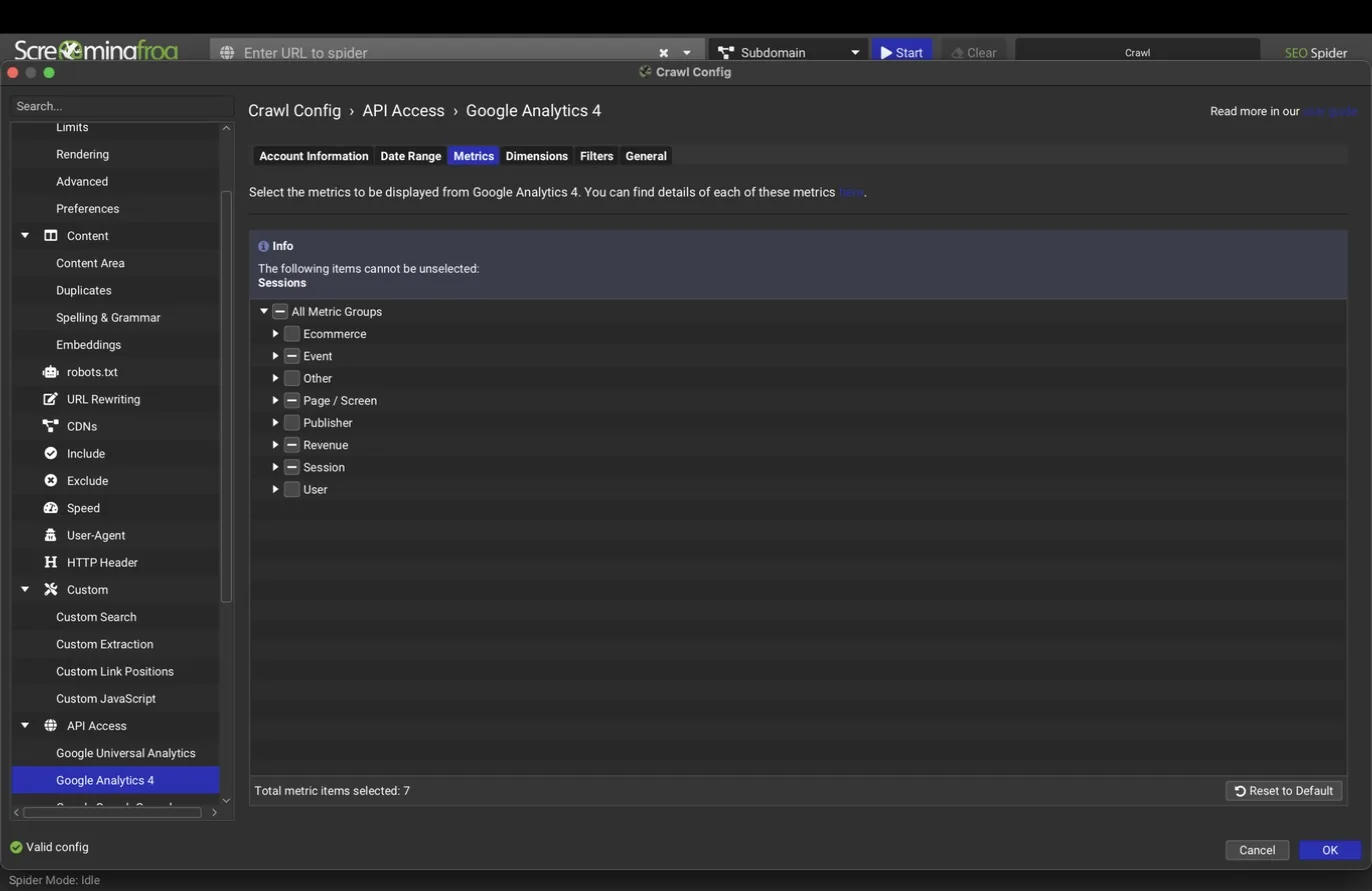The image size is (1372, 891).
Task: Click the Speed gauge icon
Action: pyautogui.click(x=50, y=508)
